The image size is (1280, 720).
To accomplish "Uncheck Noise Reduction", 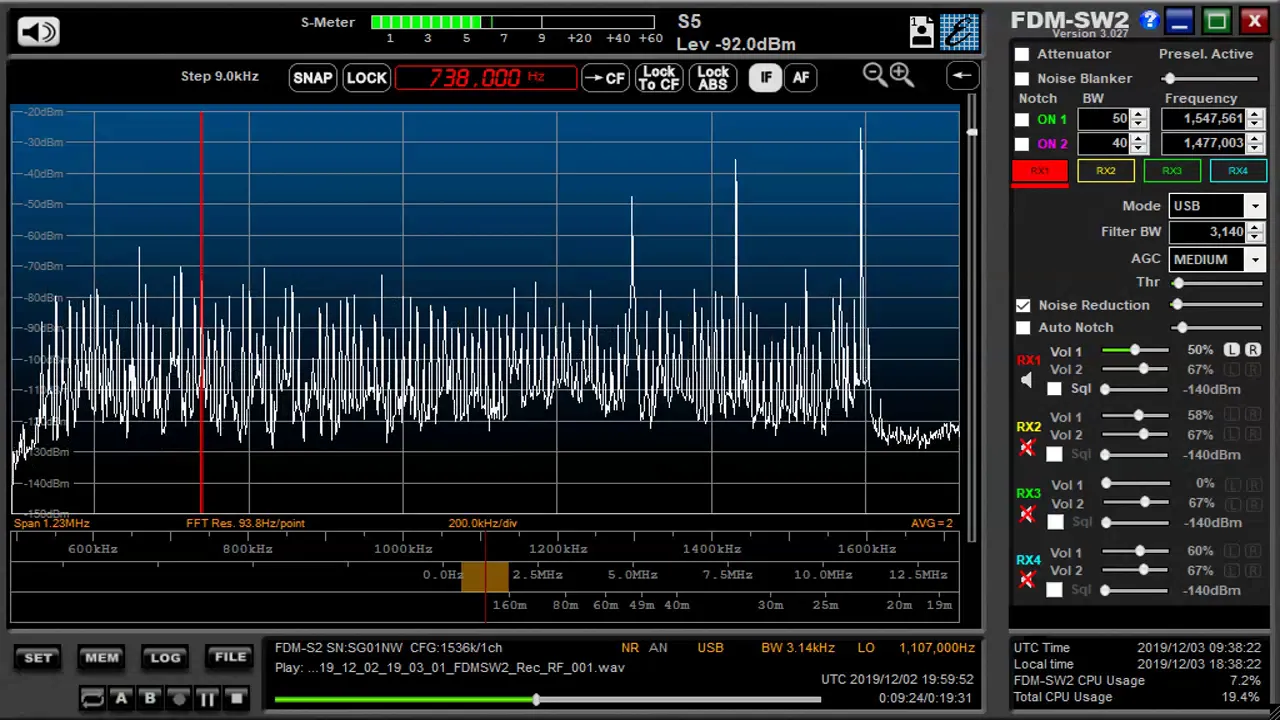I will (1023, 305).
